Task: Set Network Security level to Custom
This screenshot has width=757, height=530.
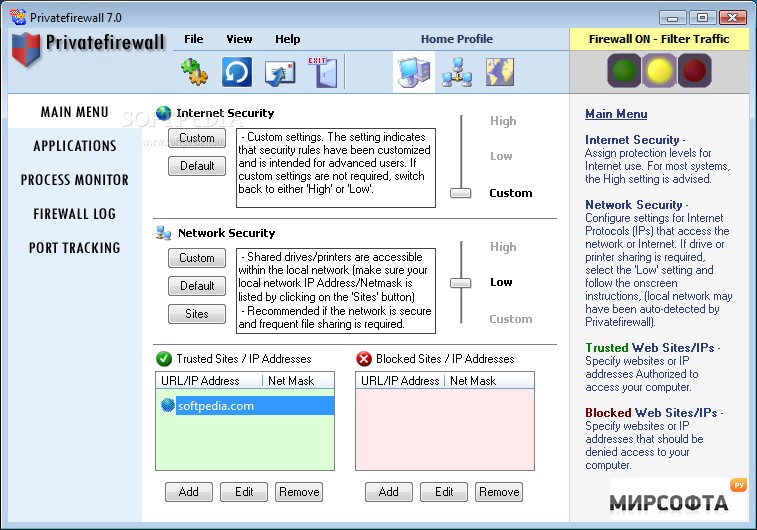Action: coord(511,319)
